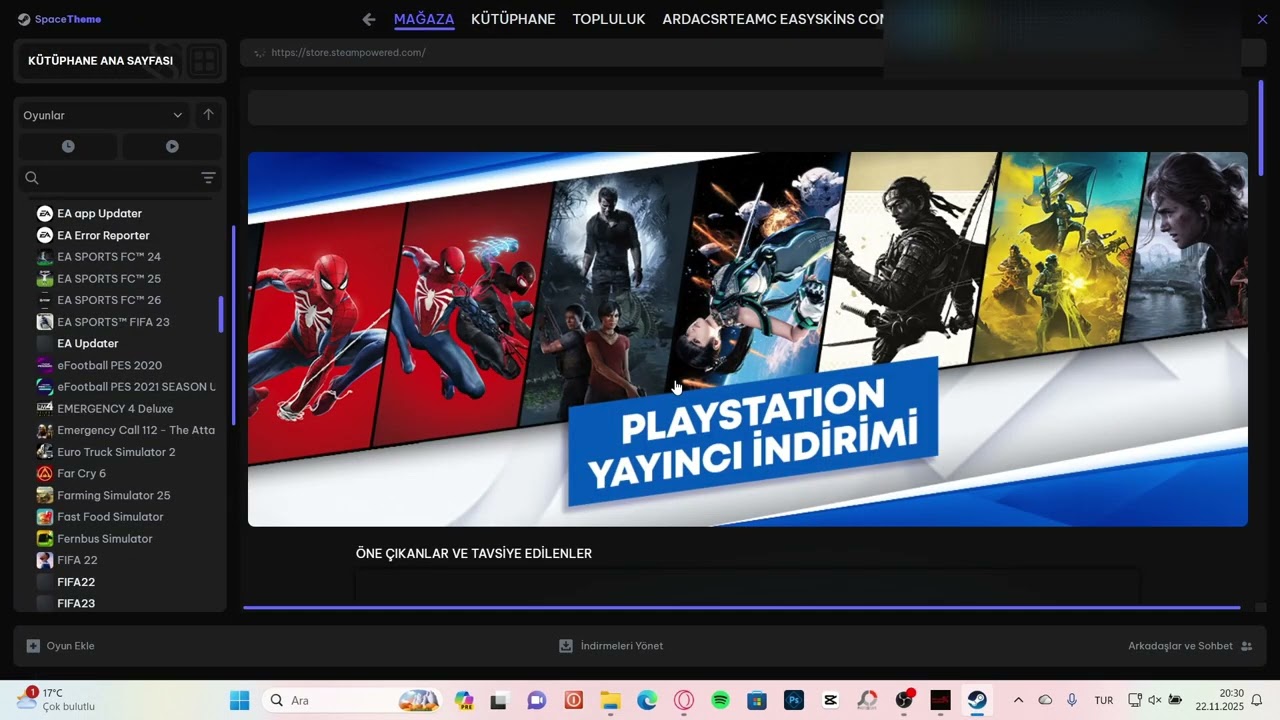Show hidden system tray icons
The width and height of the screenshot is (1280, 720).
pyautogui.click(x=1018, y=700)
